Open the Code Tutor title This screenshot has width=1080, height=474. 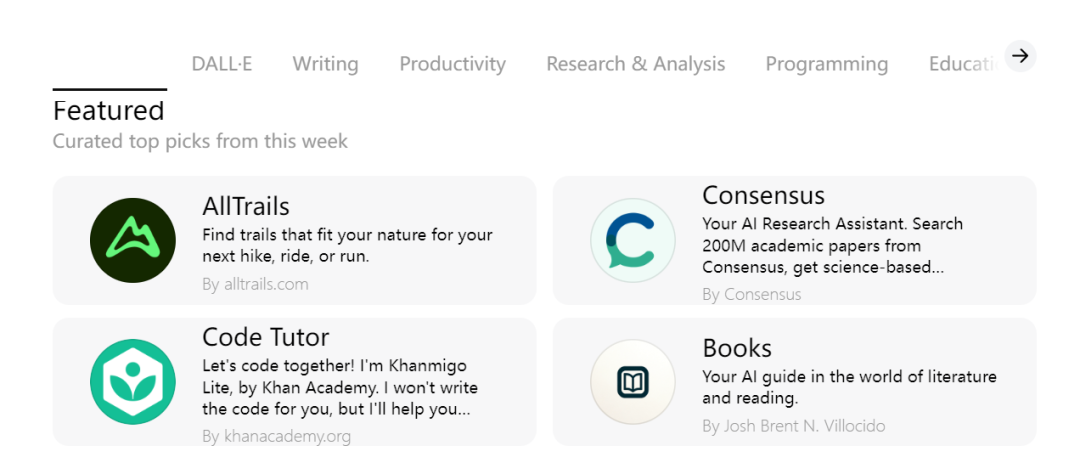click(x=266, y=337)
